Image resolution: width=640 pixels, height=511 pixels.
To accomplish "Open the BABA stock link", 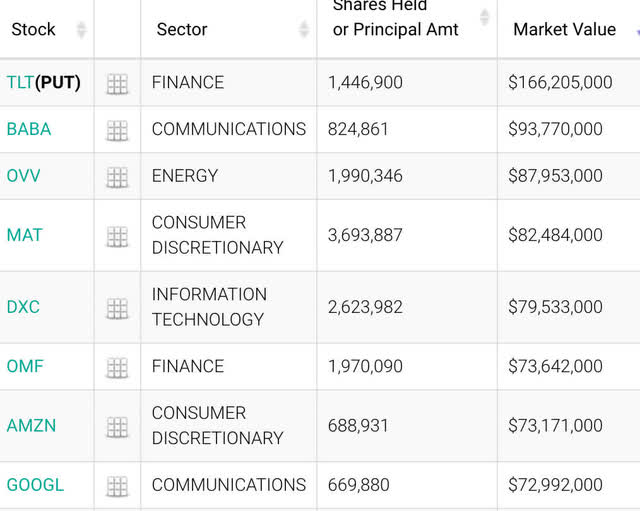I will [28, 129].
